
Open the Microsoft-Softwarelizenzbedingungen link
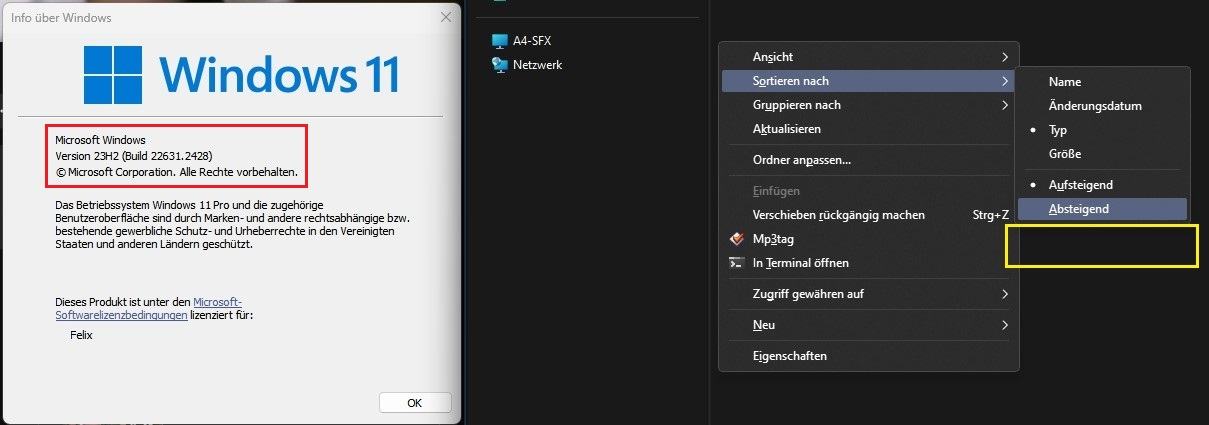click(149, 308)
